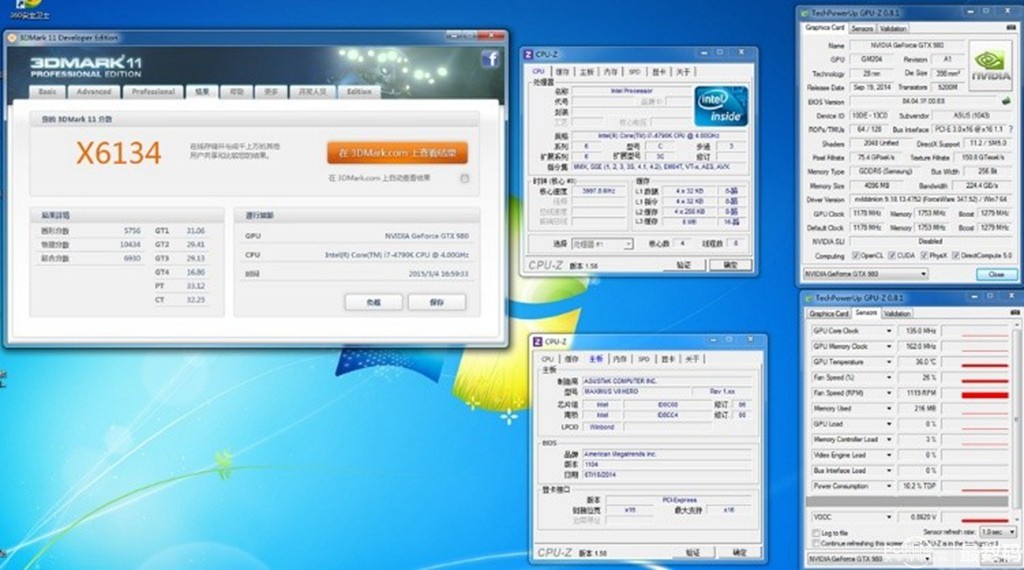Open the GPU Load sensor dropdown
This screenshot has width=1024, height=570.
click(889, 424)
